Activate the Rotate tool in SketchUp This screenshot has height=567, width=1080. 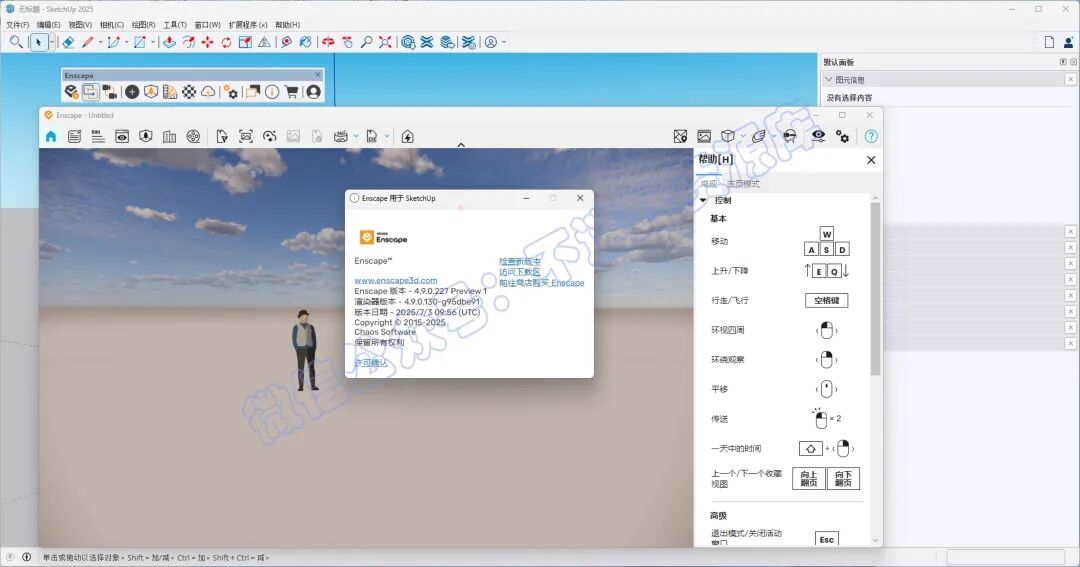226,42
